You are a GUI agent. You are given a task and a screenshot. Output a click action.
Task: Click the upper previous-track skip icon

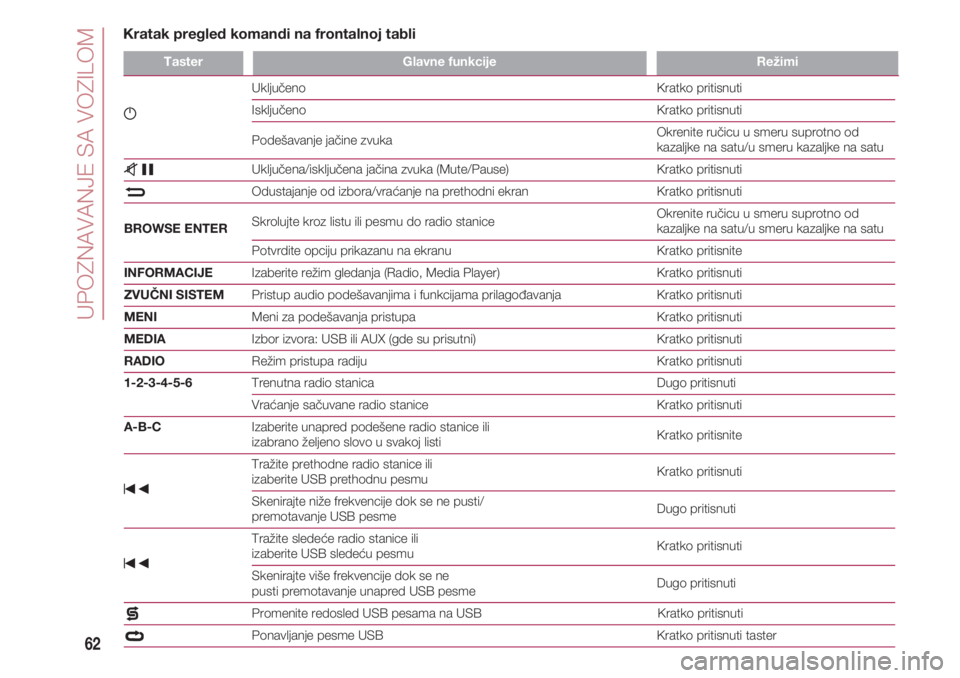(x=137, y=489)
